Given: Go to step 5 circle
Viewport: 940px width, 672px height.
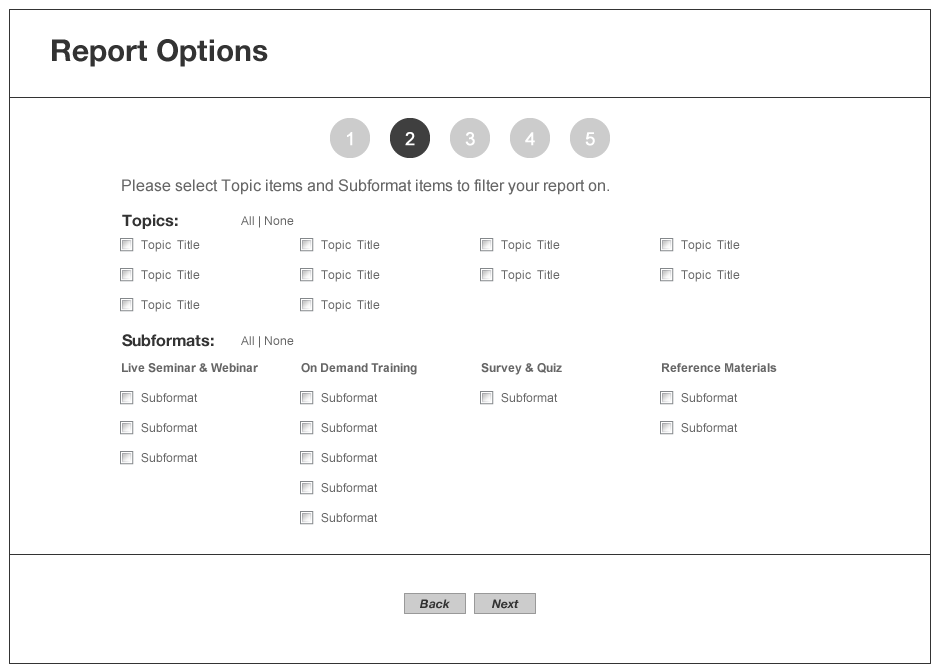Looking at the screenshot, I should tap(590, 138).
